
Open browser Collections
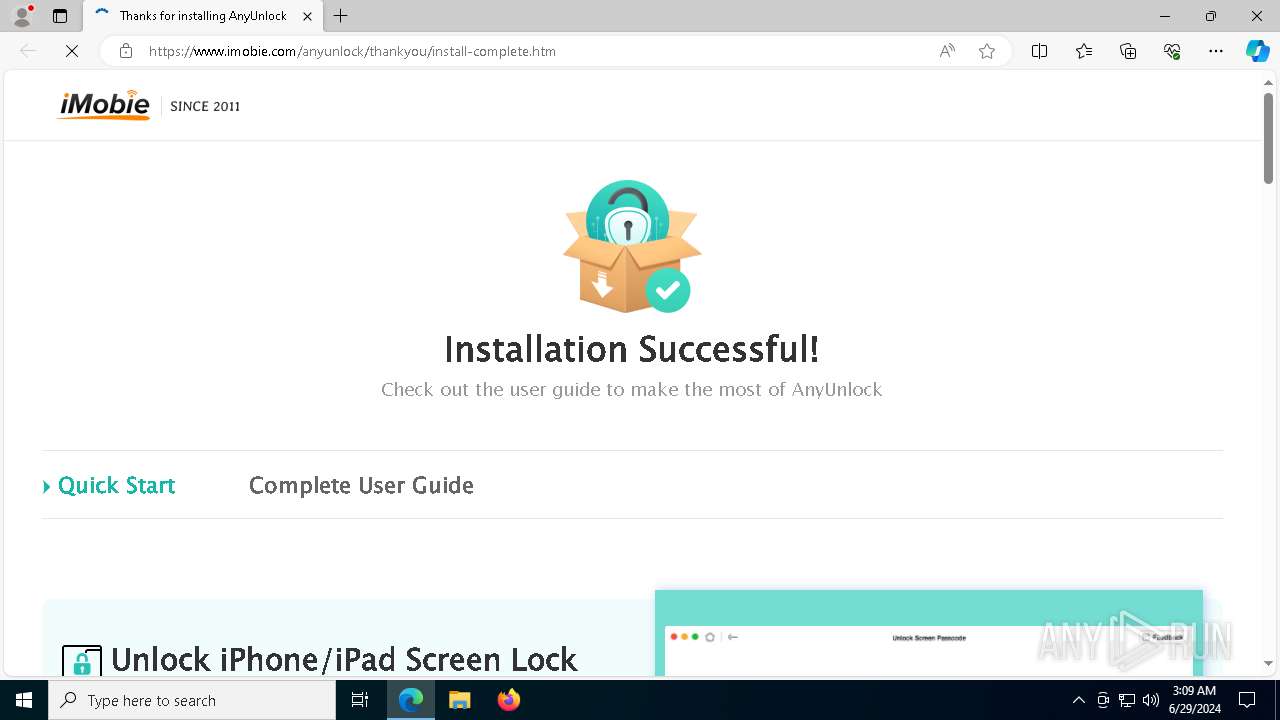point(1128,51)
